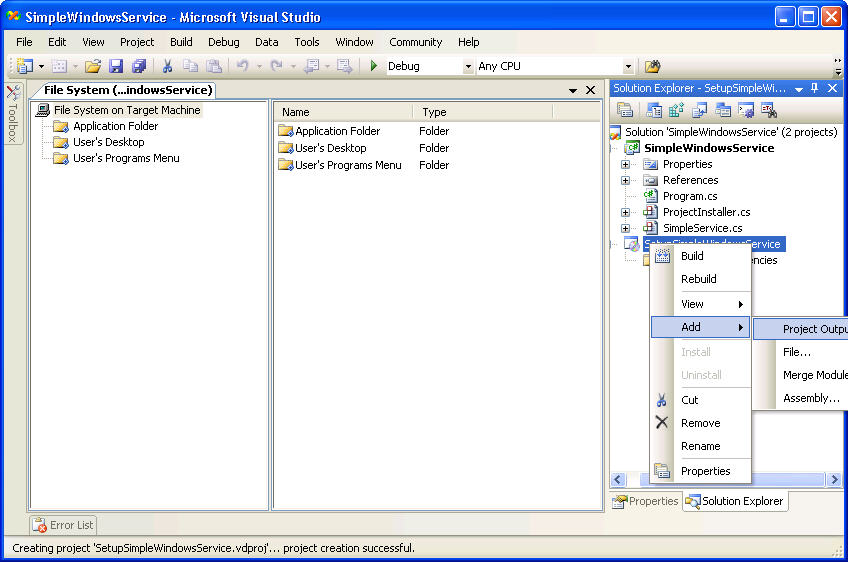
Task: Close the Solution Explorer panel
Action: [833, 88]
